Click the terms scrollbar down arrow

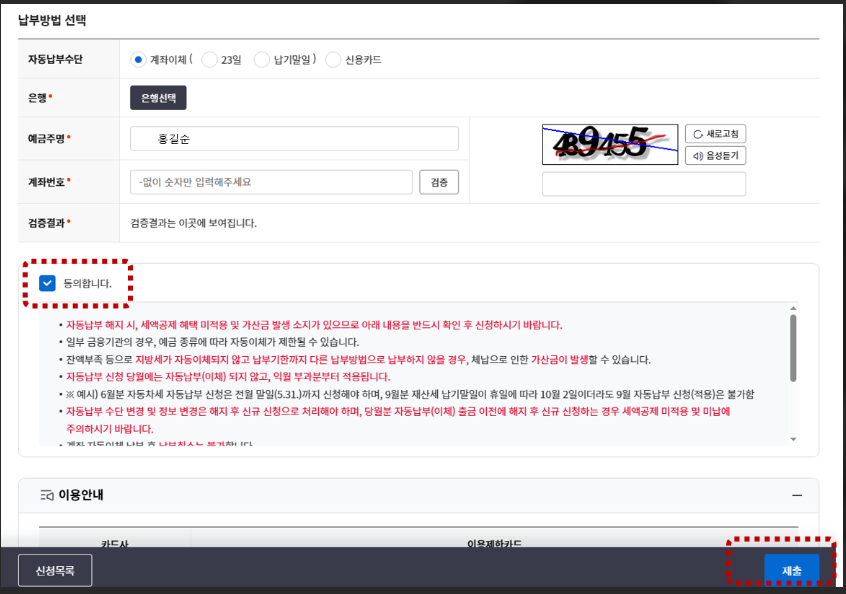click(x=793, y=439)
